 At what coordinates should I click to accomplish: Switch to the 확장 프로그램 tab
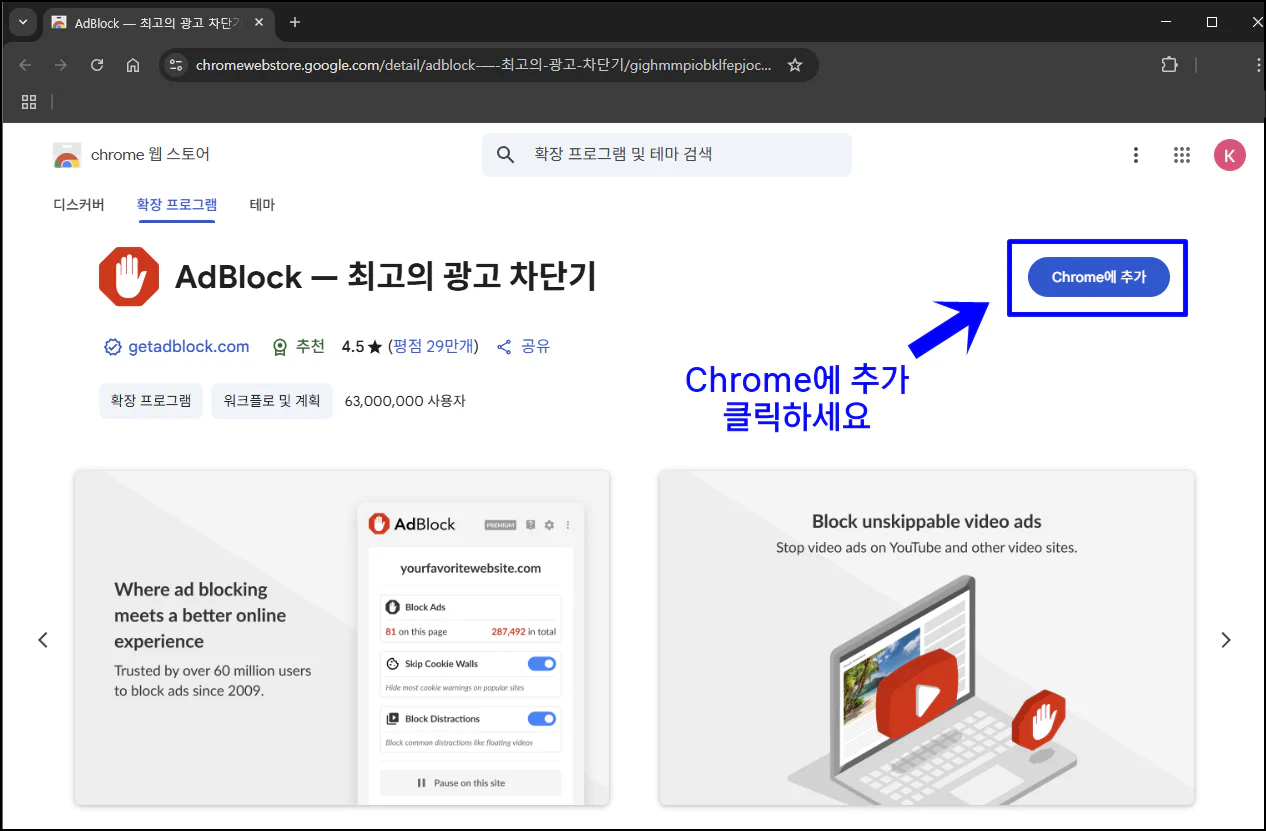[177, 205]
